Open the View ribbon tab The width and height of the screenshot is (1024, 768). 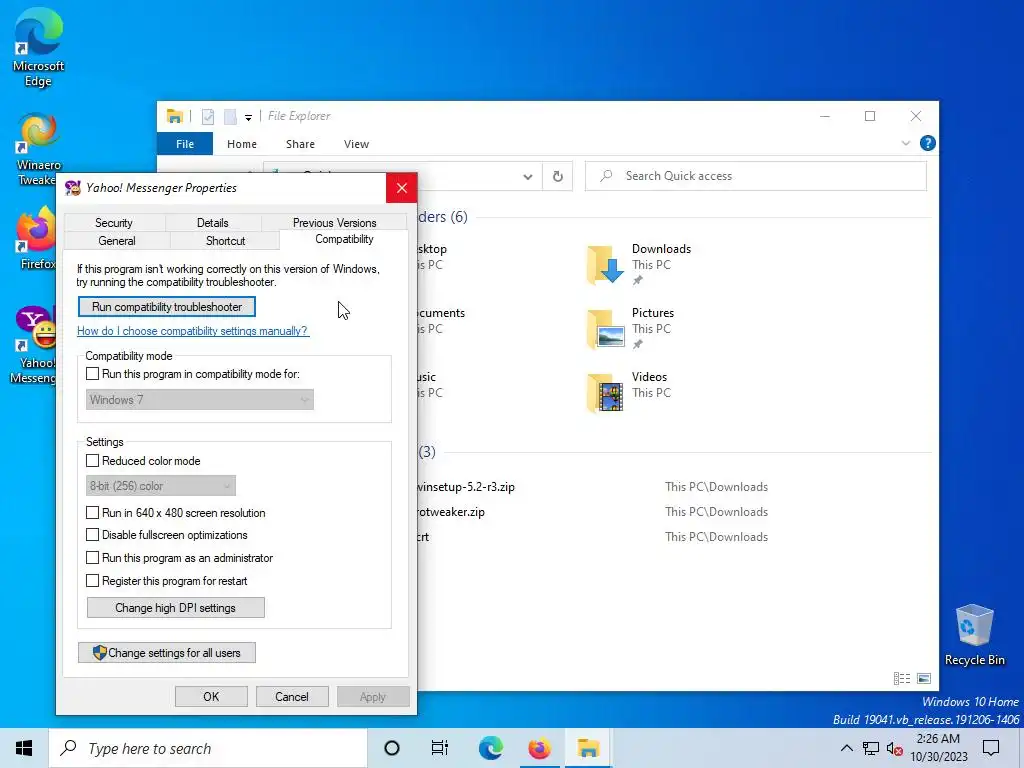pyautogui.click(x=357, y=144)
